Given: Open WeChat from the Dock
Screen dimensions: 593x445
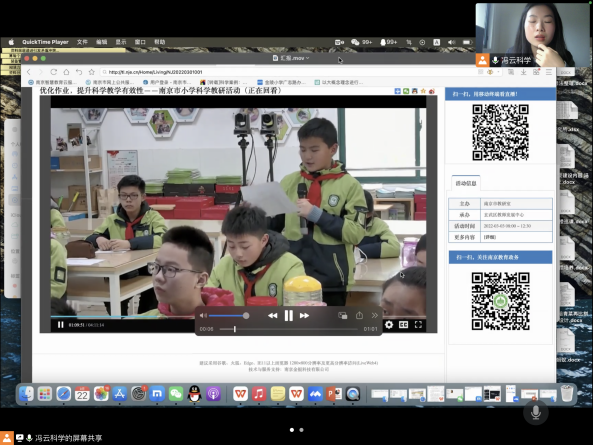Looking at the screenshot, I should tap(176, 394).
